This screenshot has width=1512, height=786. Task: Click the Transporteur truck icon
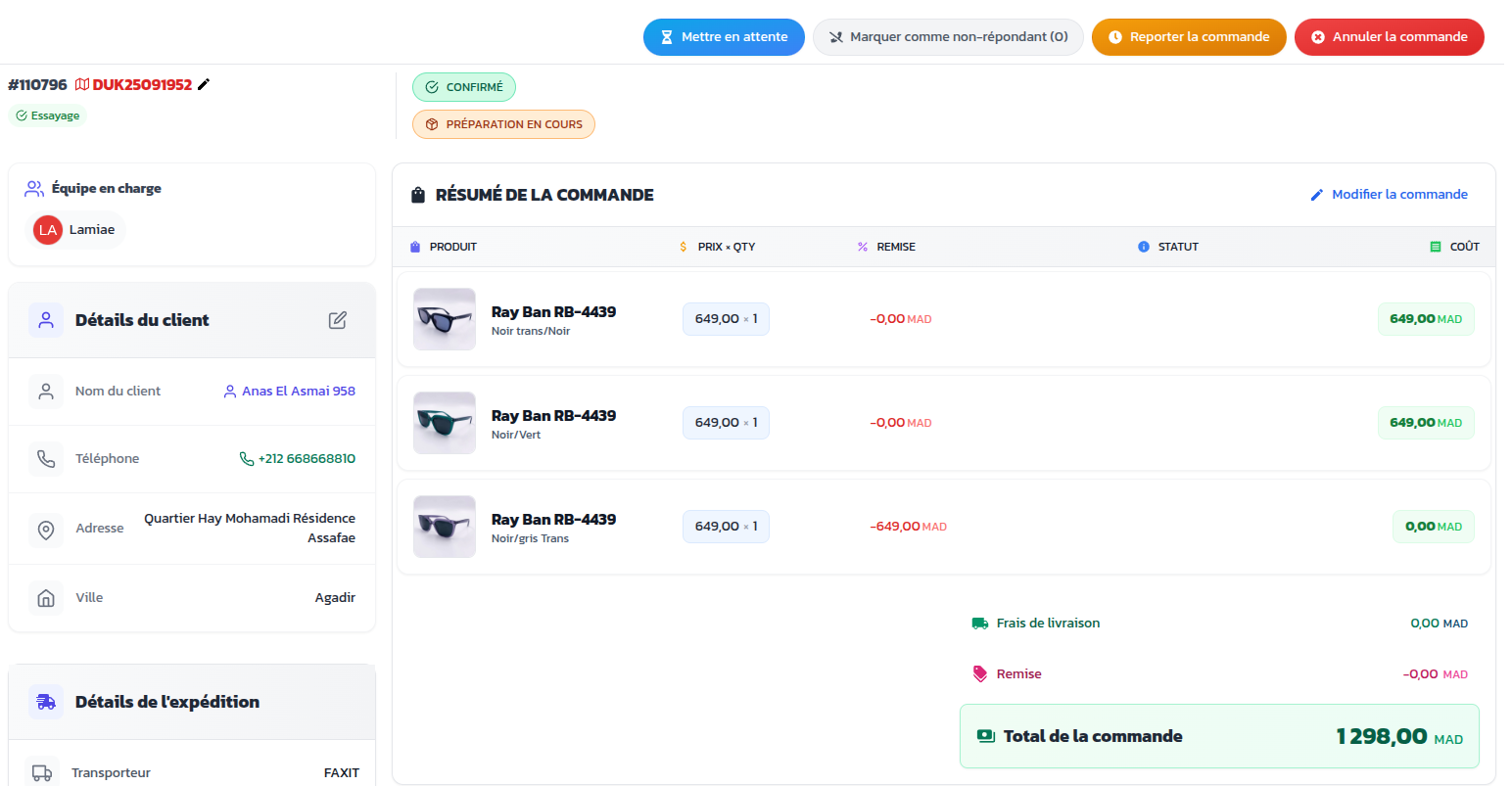click(42, 773)
